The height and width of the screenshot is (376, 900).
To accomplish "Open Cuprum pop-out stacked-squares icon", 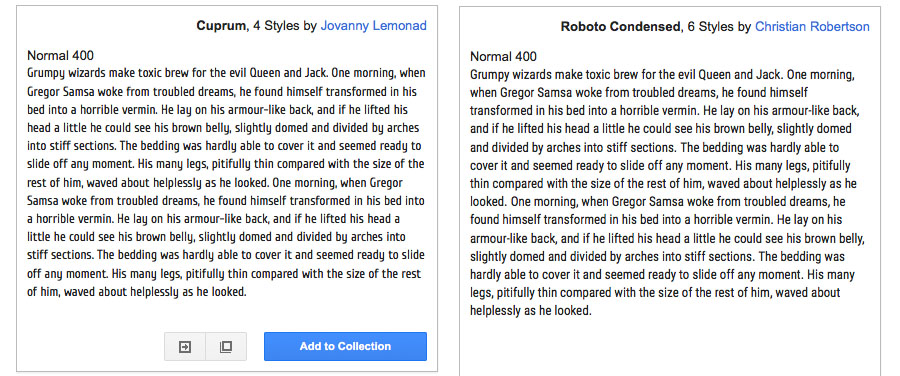I will 226,346.
